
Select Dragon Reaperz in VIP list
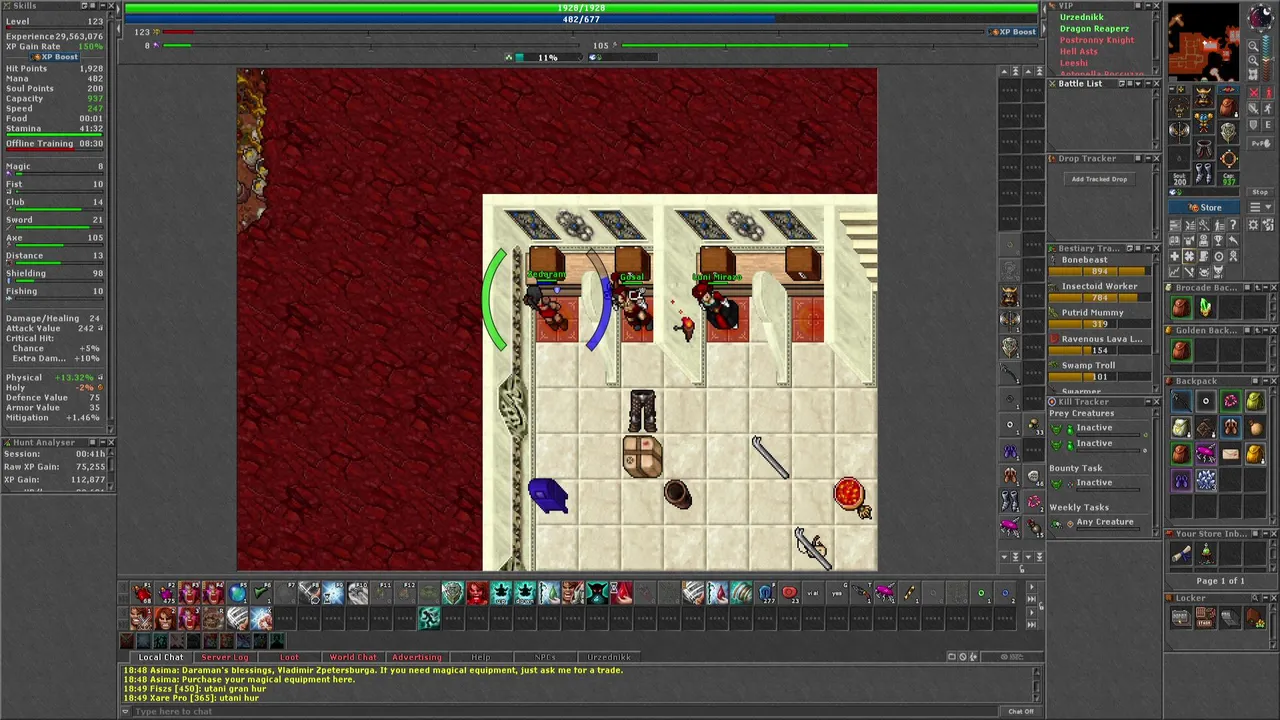(1094, 29)
